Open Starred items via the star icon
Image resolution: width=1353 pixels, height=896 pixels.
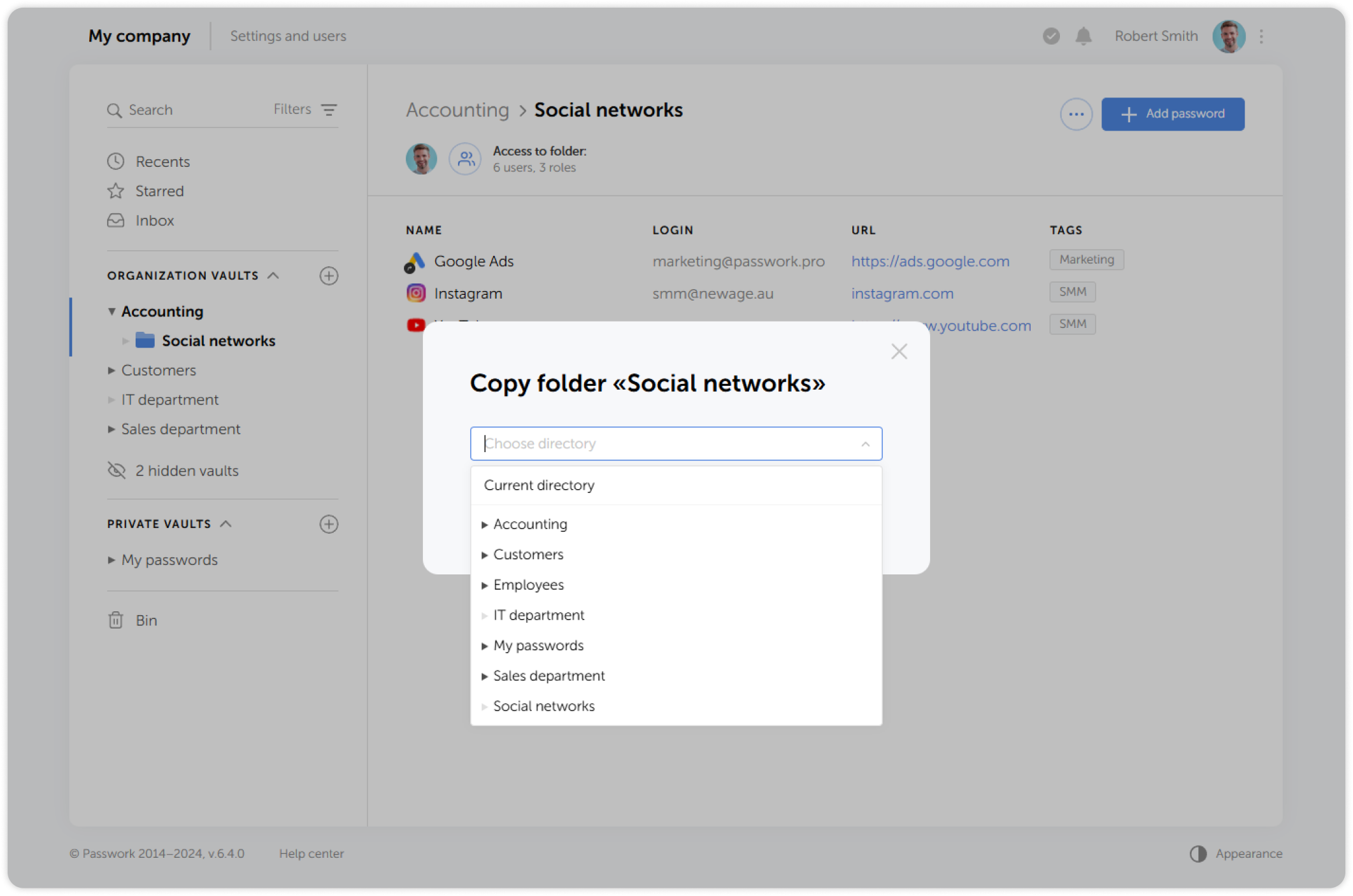[x=115, y=190]
